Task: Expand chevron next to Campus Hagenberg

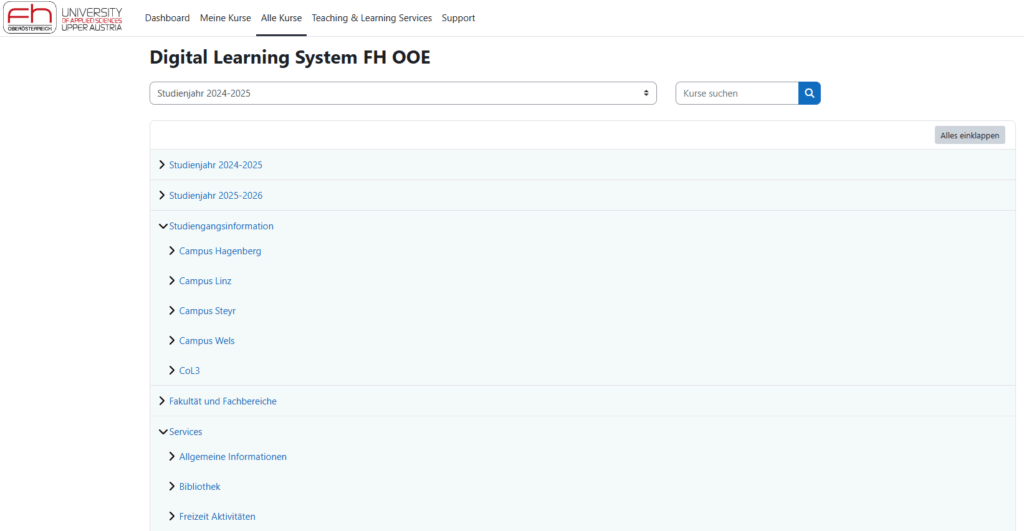Action: [x=172, y=251]
